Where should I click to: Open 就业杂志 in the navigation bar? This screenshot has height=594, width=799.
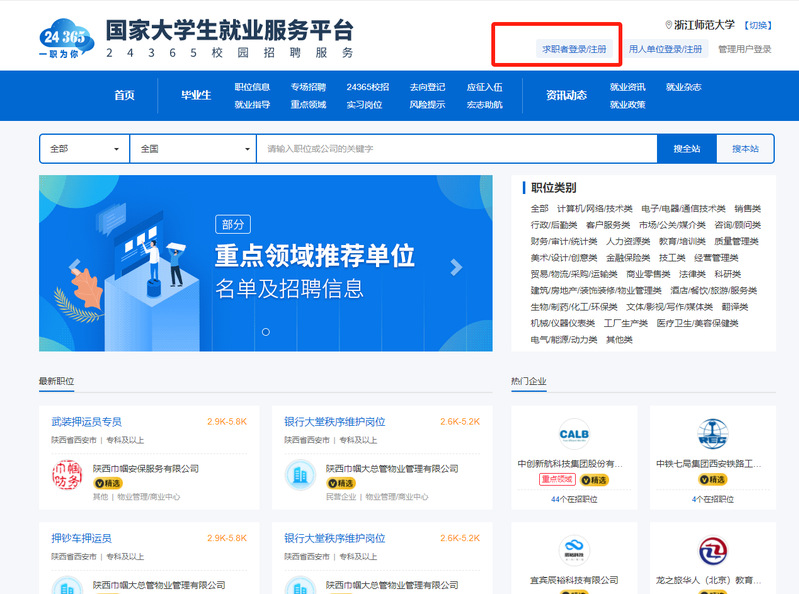[684, 87]
